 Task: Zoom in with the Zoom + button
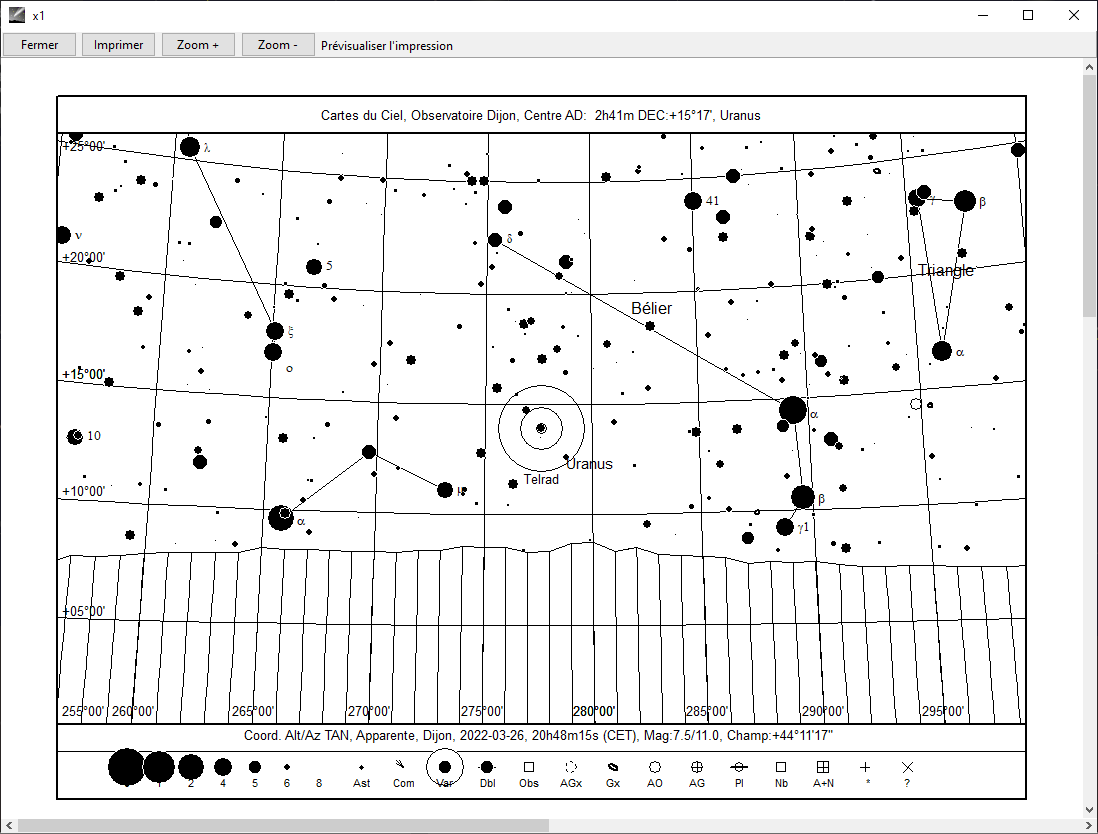point(198,45)
